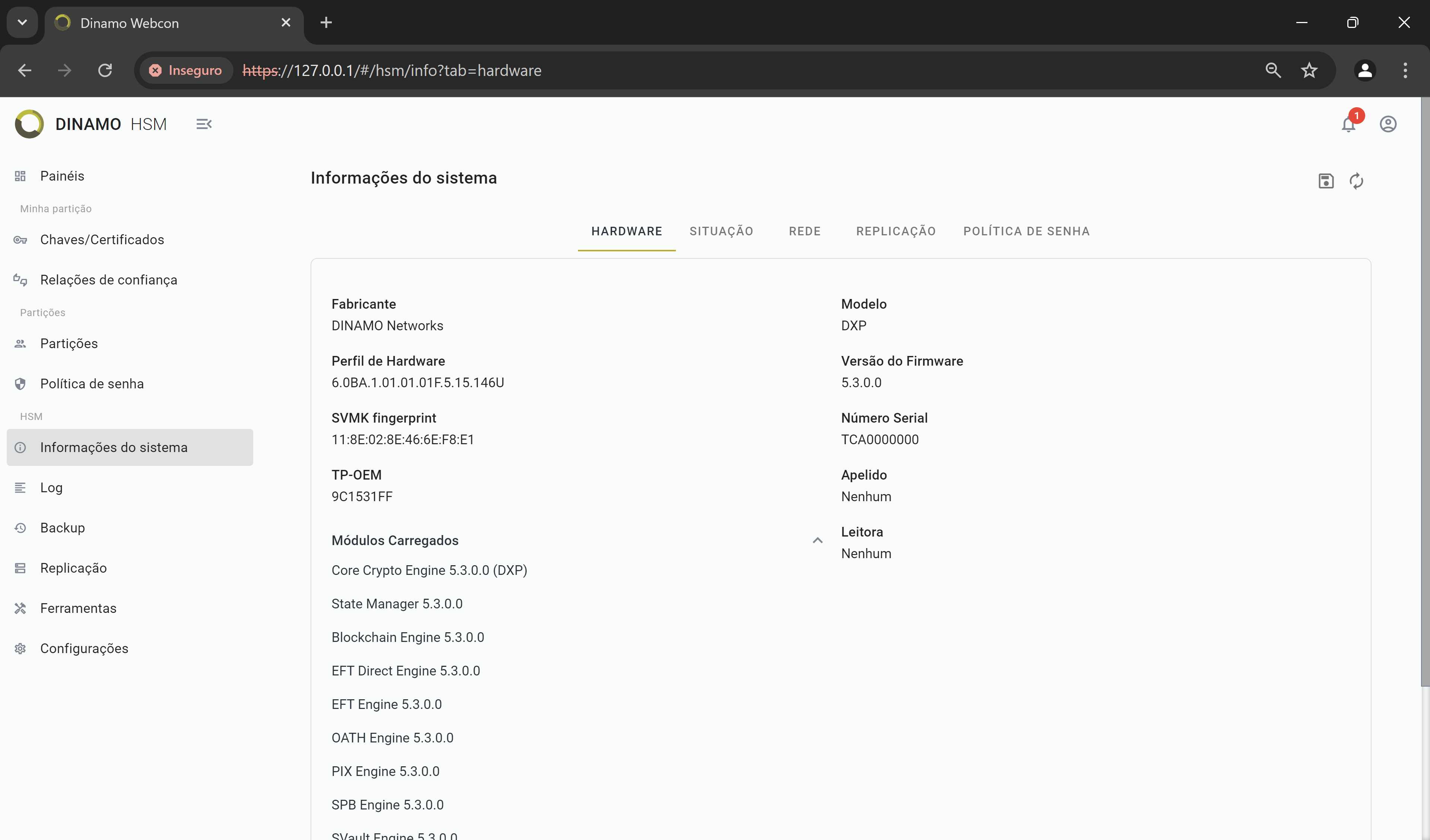Click OATH Engine 5.3.0.0 module

point(392,738)
